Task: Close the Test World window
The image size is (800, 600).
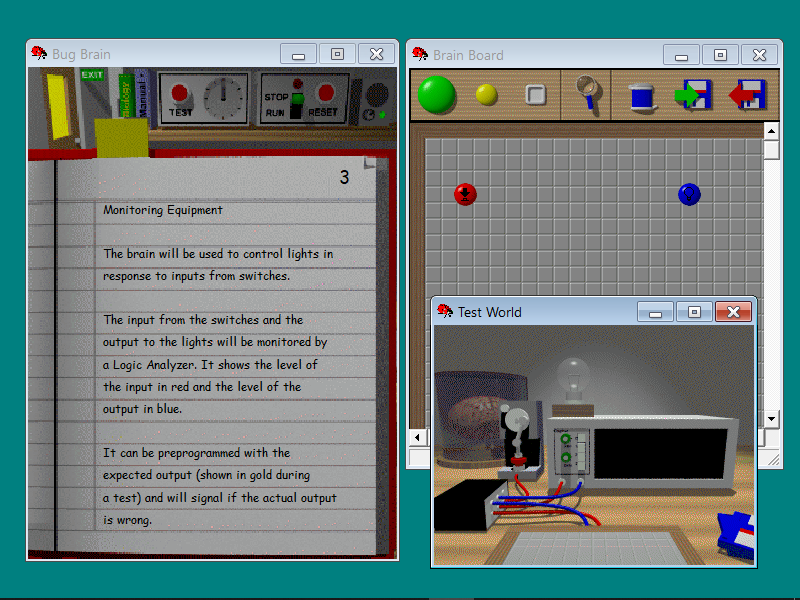Action: point(733,312)
